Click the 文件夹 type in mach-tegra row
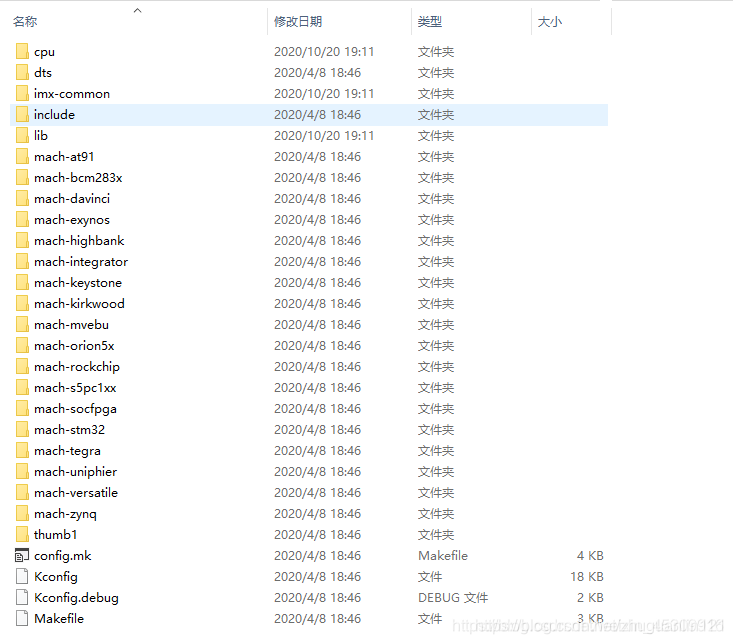 [436, 451]
